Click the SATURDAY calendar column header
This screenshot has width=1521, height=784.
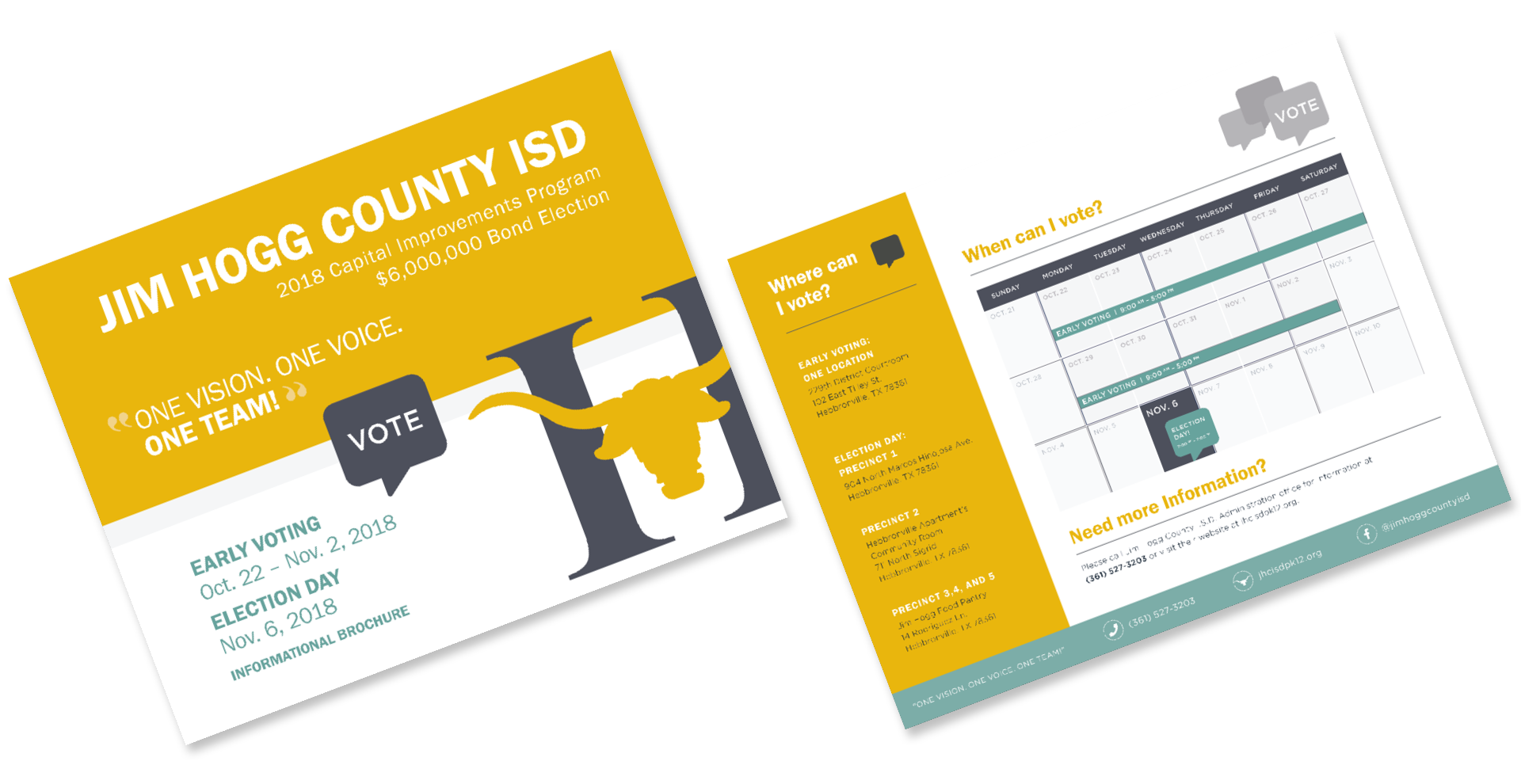1318,172
